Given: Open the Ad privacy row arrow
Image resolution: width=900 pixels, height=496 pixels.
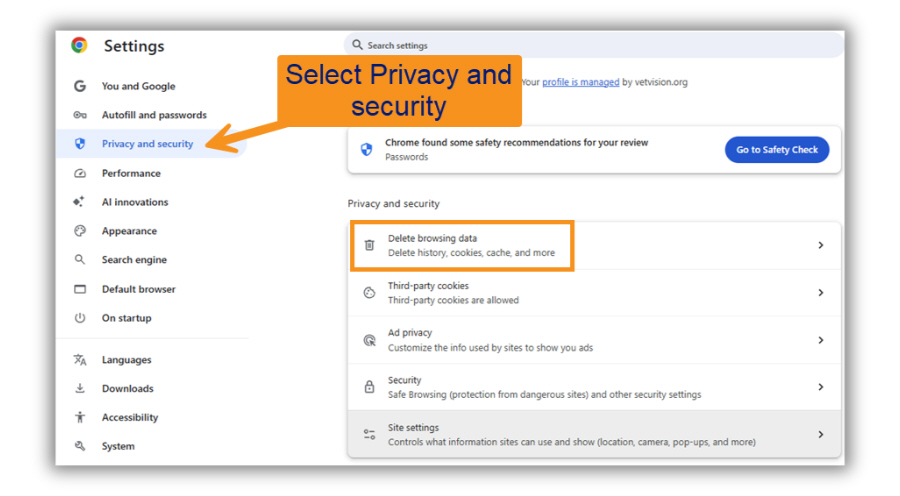Looking at the screenshot, I should [x=820, y=340].
